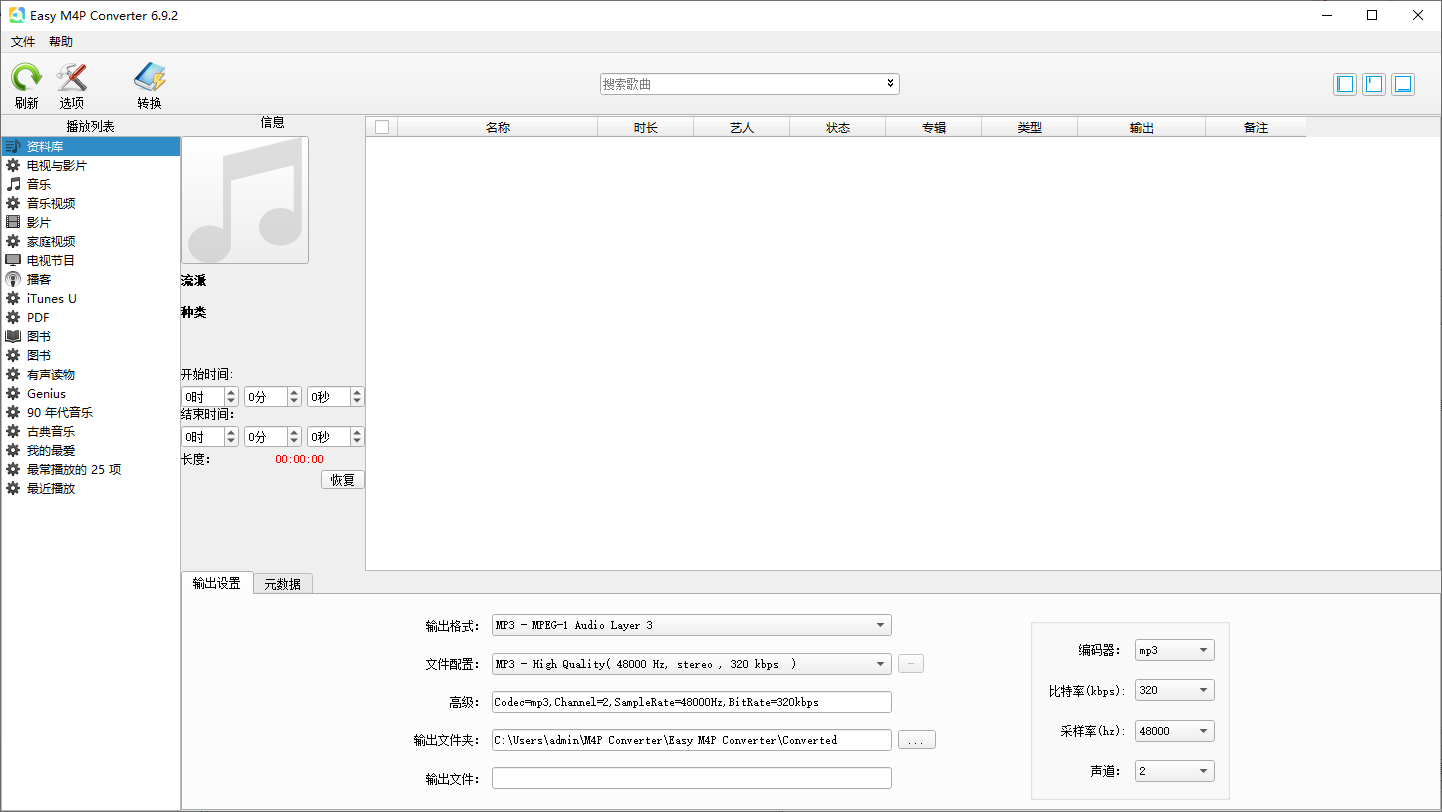Image resolution: width=1442 pixels, height=812 pixels.
Task: Open the 音乐视频 playlist
Action: (x=91, y=203)
